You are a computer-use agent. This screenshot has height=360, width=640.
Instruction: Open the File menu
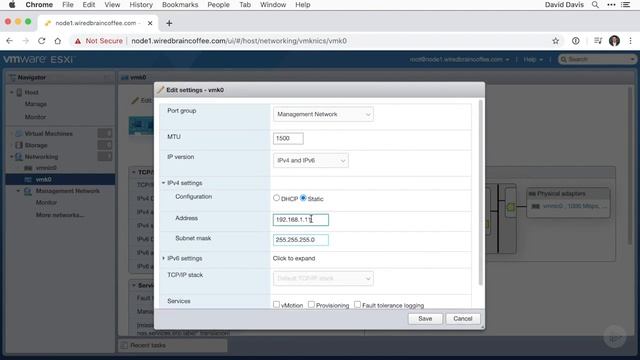coord(68,4)
